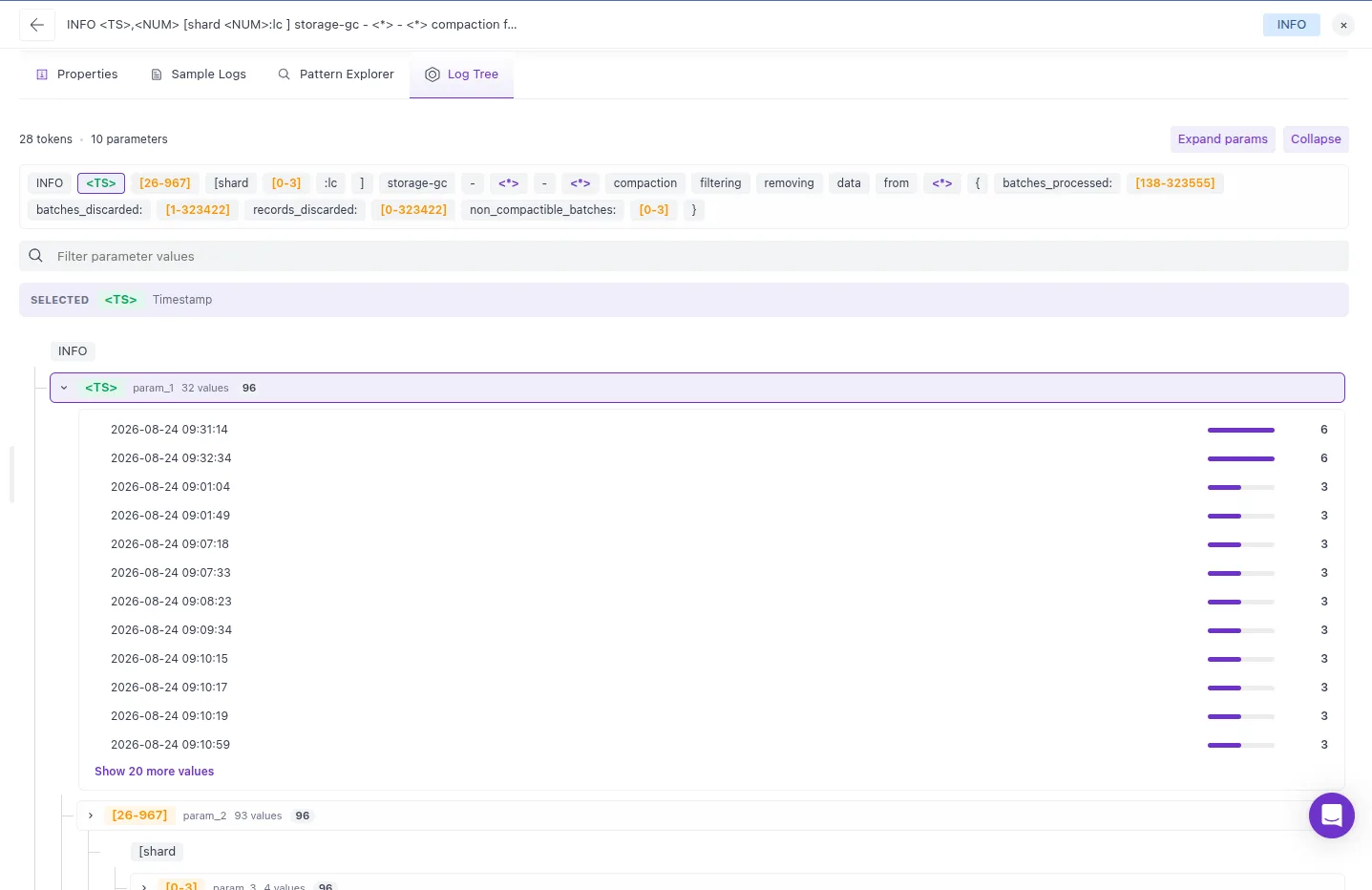Image resolution: width=1372 pixels, height=890 pixels.
Task: Go back using the left arrow button
Action: coord(36,25)
